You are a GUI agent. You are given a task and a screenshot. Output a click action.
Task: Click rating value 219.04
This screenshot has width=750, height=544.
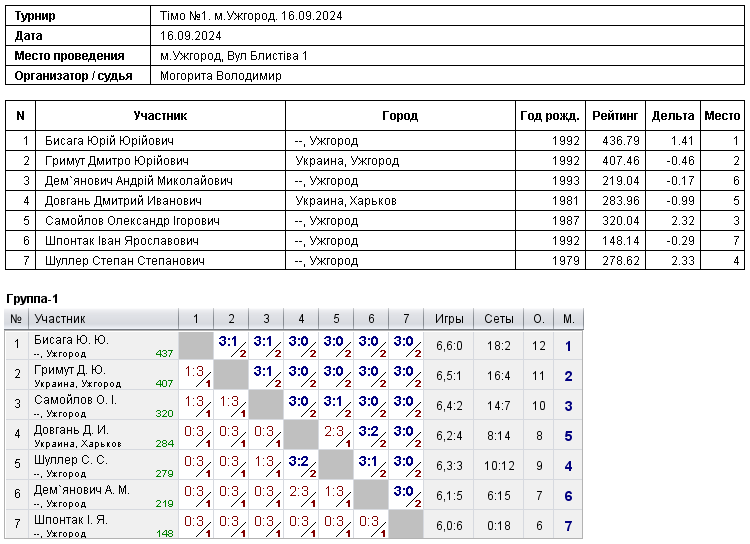click(621, 181)
